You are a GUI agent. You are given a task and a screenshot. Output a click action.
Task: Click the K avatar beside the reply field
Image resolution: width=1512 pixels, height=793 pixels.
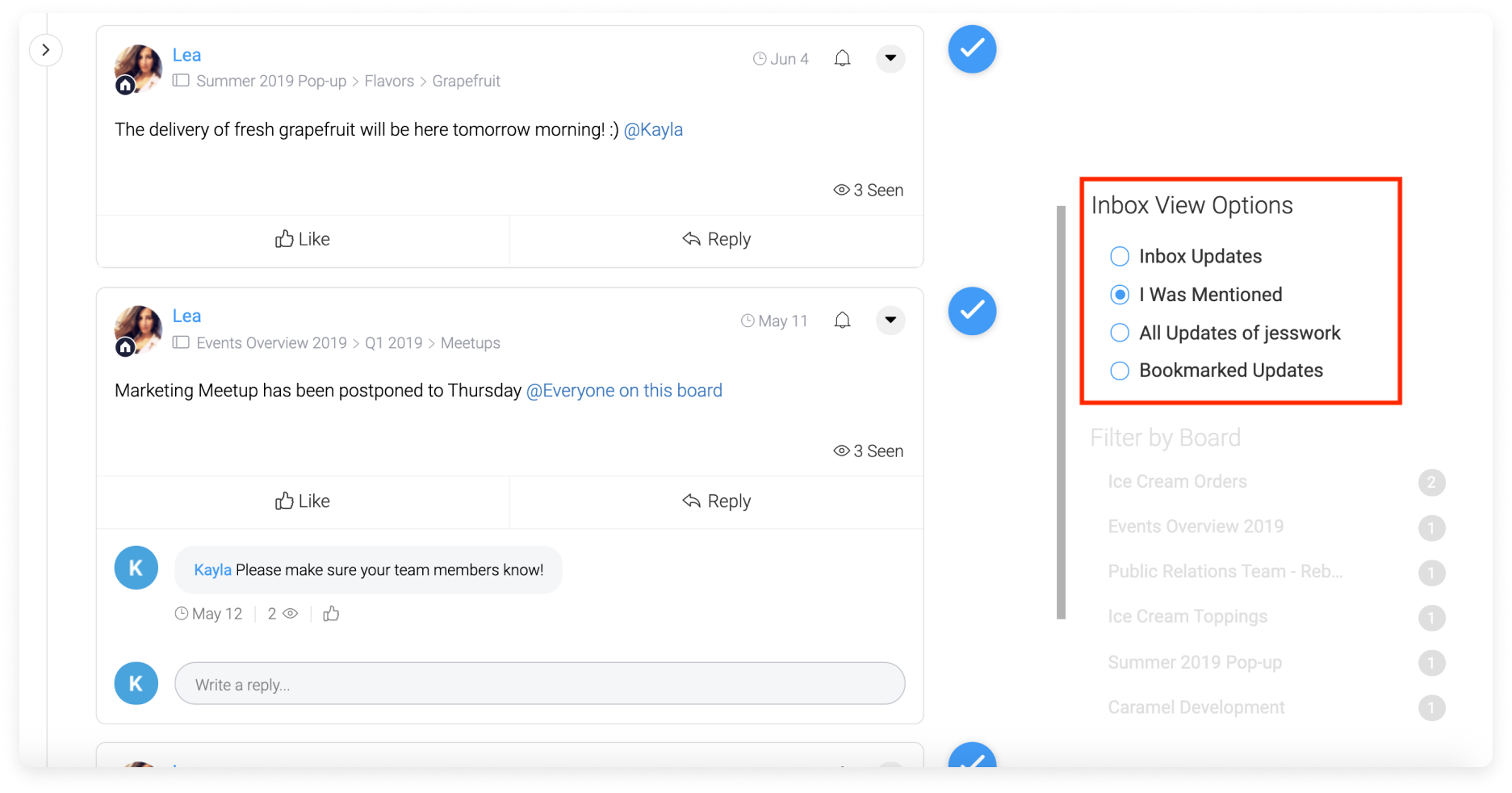pyautogui.click(x=136, y=683)
